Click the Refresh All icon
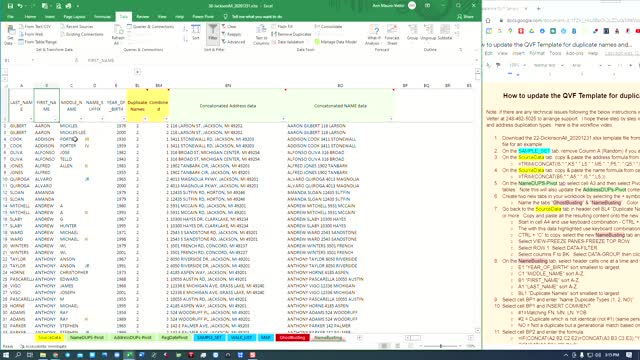Viewport: 640px width, 360px height. click(x=118, y=35)
